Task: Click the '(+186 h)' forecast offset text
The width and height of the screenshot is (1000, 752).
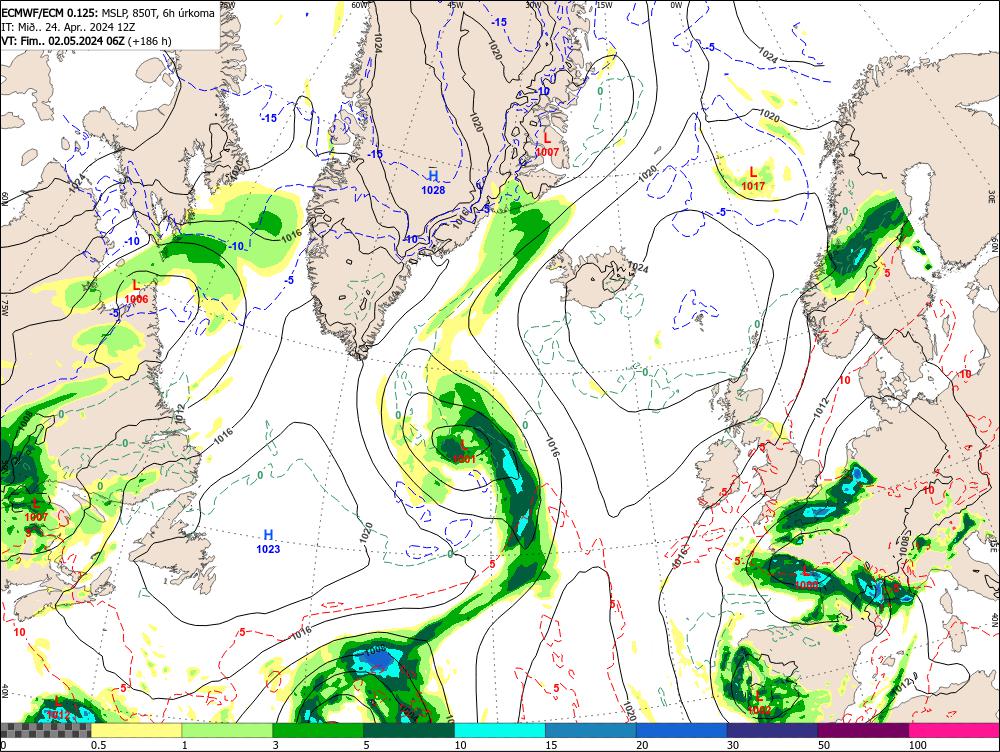Action: click(x=149, y=41)
